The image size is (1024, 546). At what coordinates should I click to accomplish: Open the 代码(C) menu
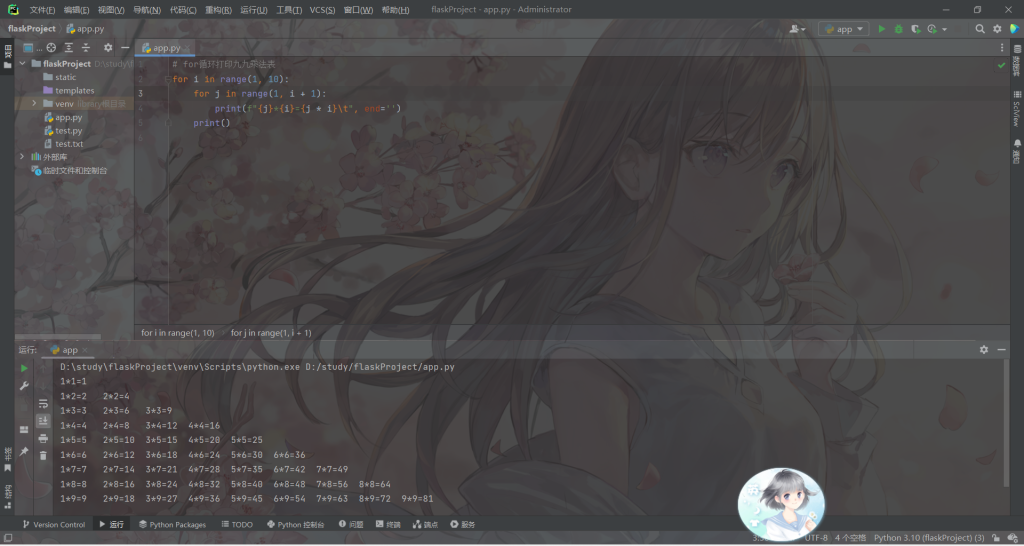pos(183,10)
